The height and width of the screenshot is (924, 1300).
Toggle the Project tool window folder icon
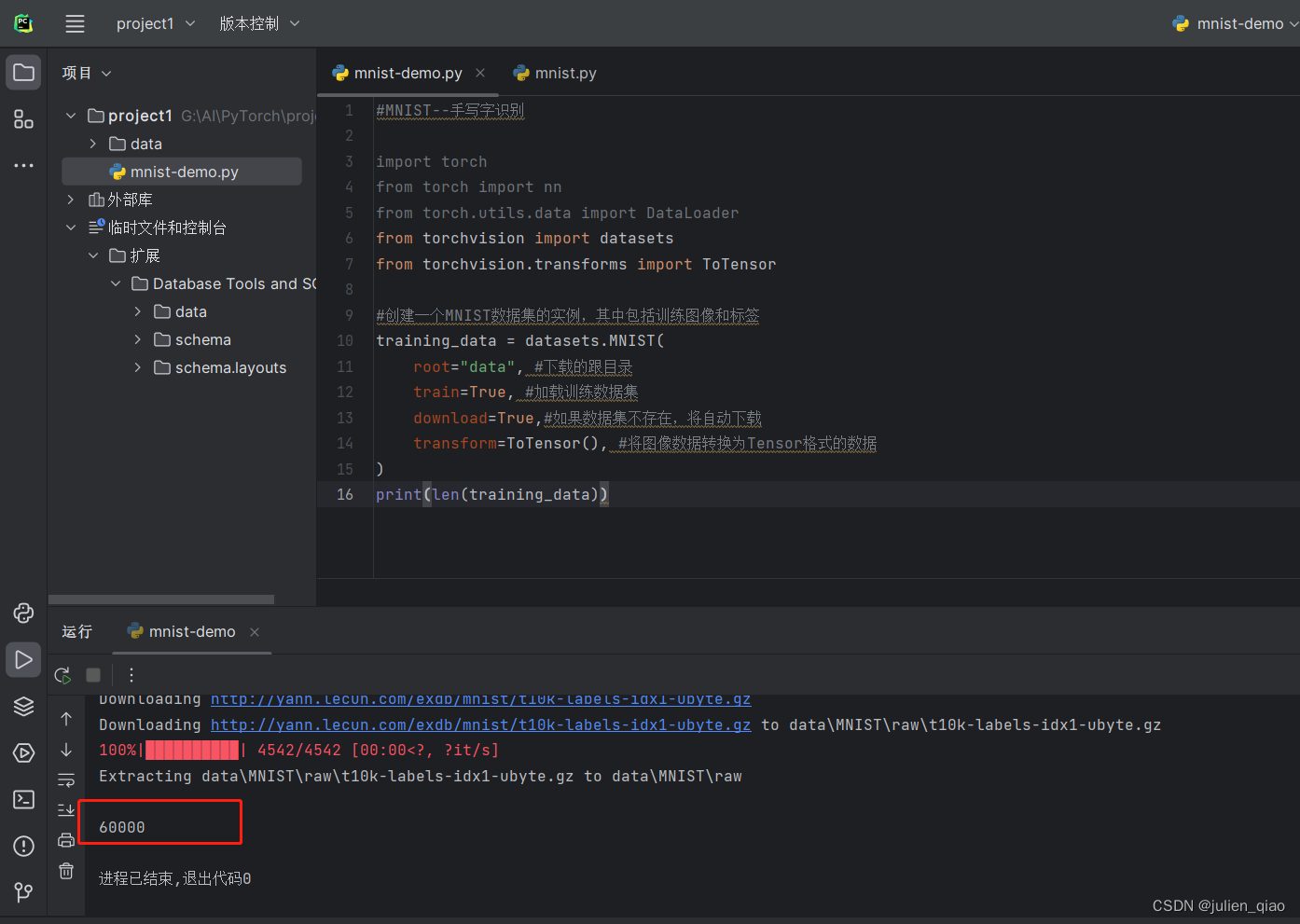(x=23, y=73)
